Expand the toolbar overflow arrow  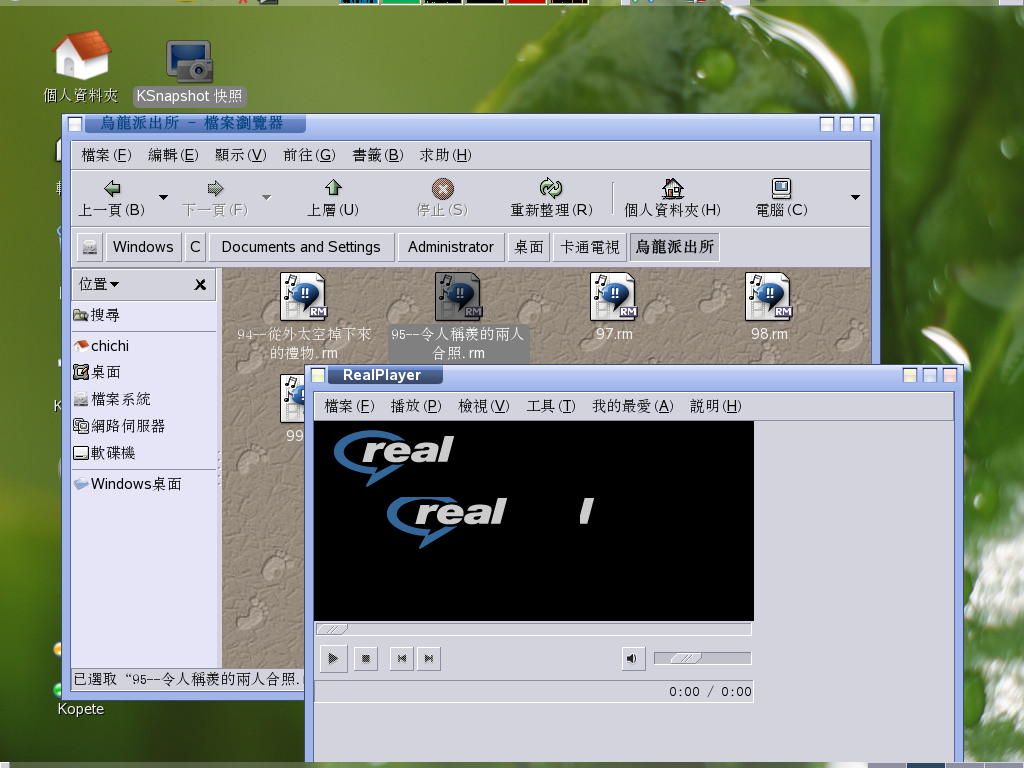click(x=855, y=197)
